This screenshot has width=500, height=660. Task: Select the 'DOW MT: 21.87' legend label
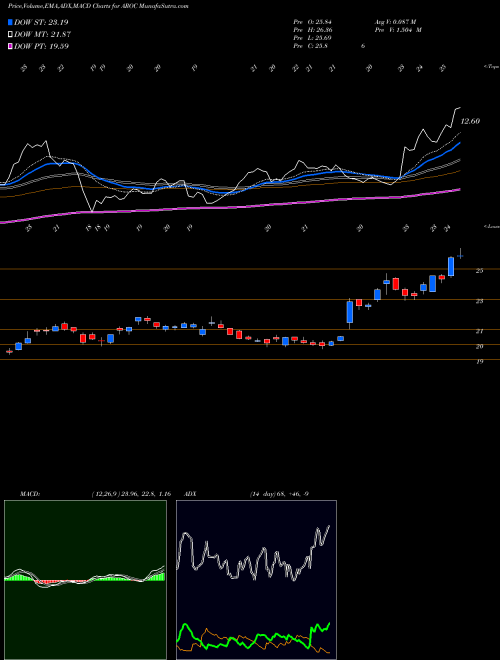tap(42, 35)
